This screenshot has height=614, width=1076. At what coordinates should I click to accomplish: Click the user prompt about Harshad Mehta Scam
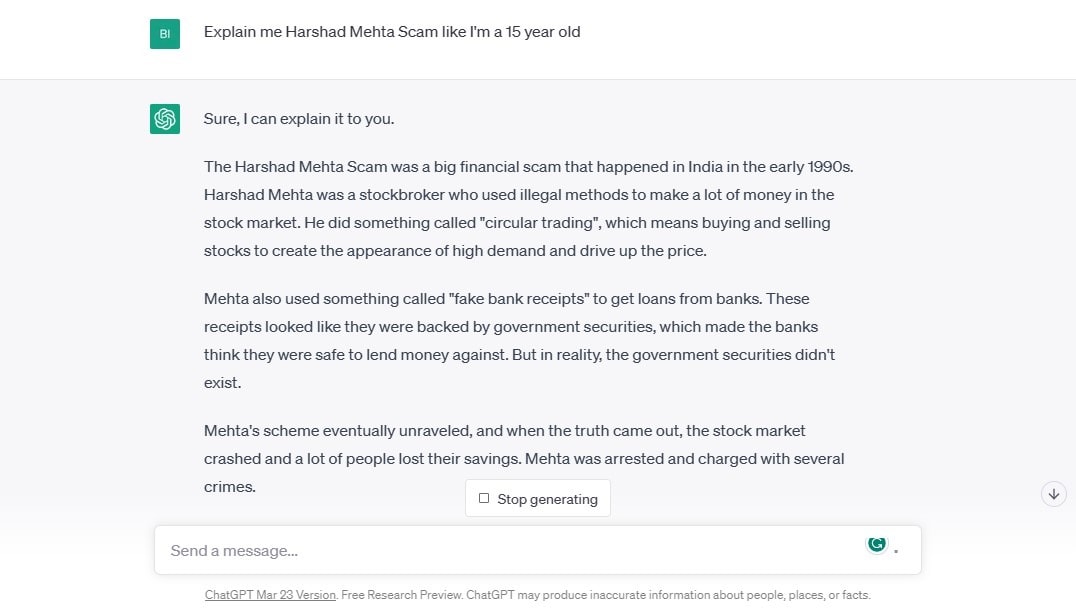click(392, 32)
